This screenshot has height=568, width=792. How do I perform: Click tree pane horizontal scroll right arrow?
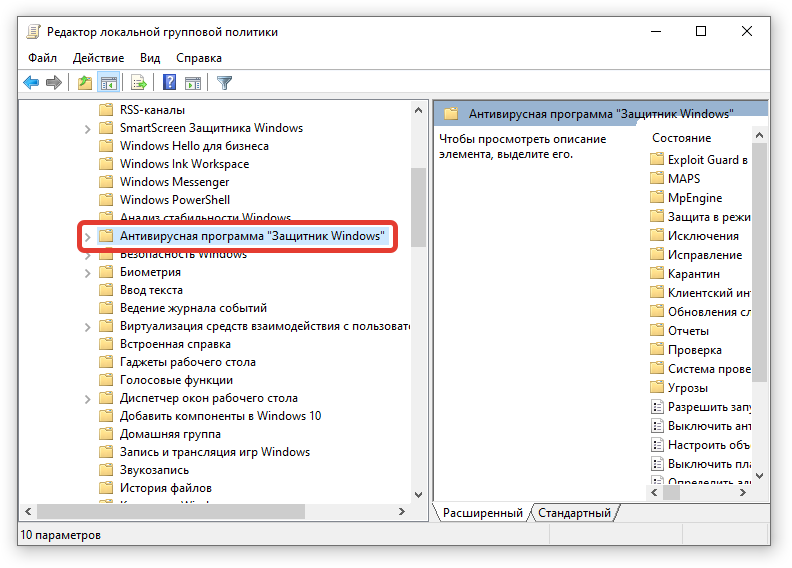(x=402, y=511)
